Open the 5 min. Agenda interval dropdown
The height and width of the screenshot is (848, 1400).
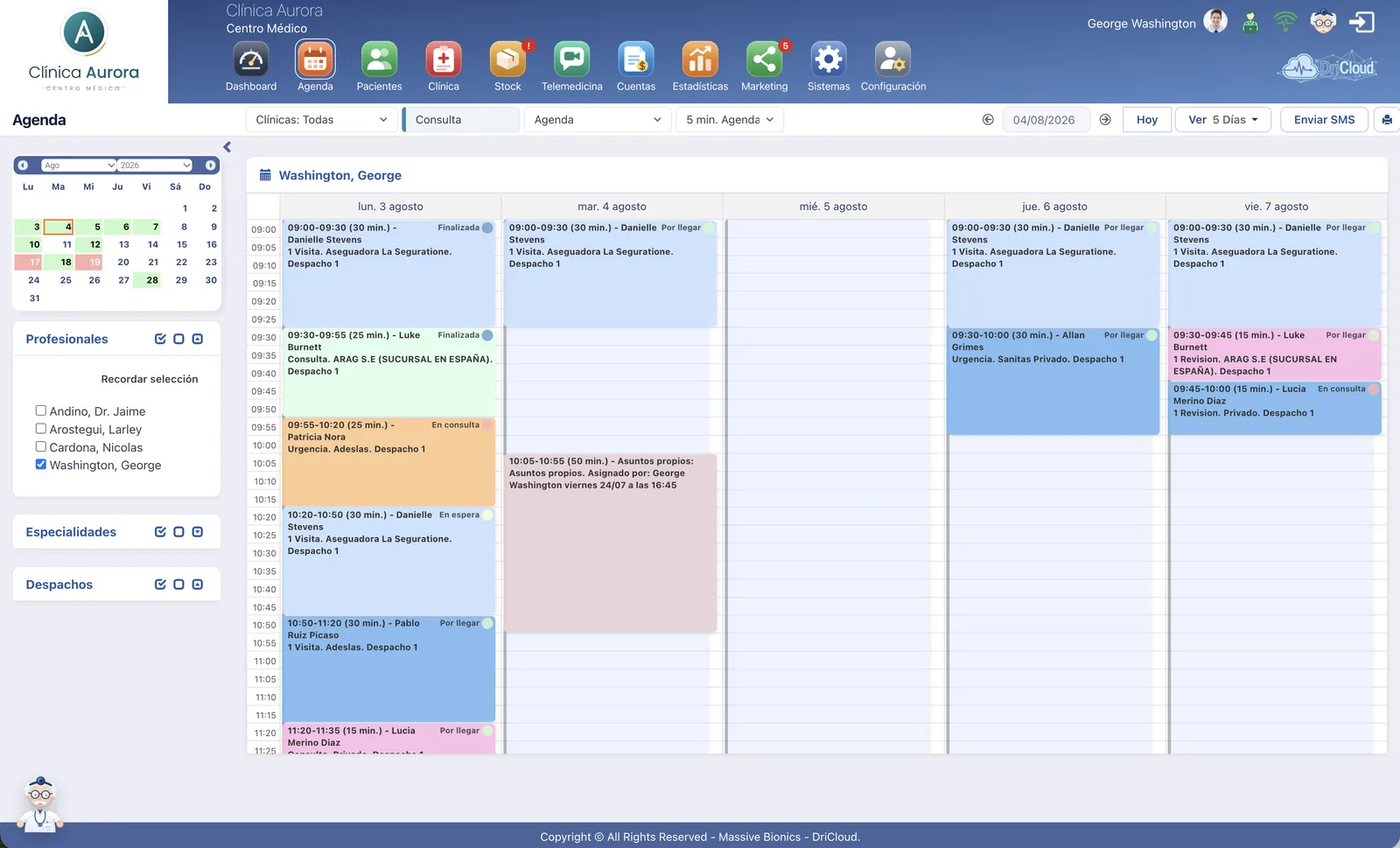click(730, 120)
